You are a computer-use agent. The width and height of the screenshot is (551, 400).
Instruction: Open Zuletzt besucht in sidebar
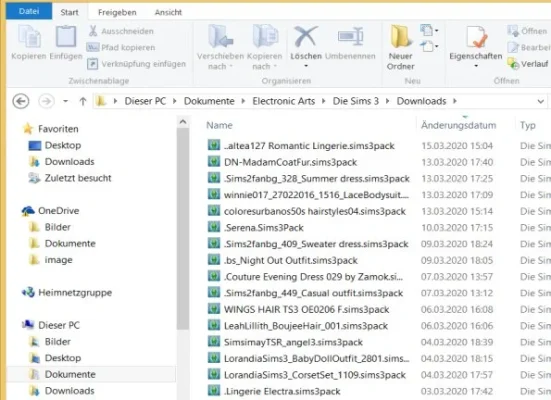pyautogui.click(x=70, y=178)
